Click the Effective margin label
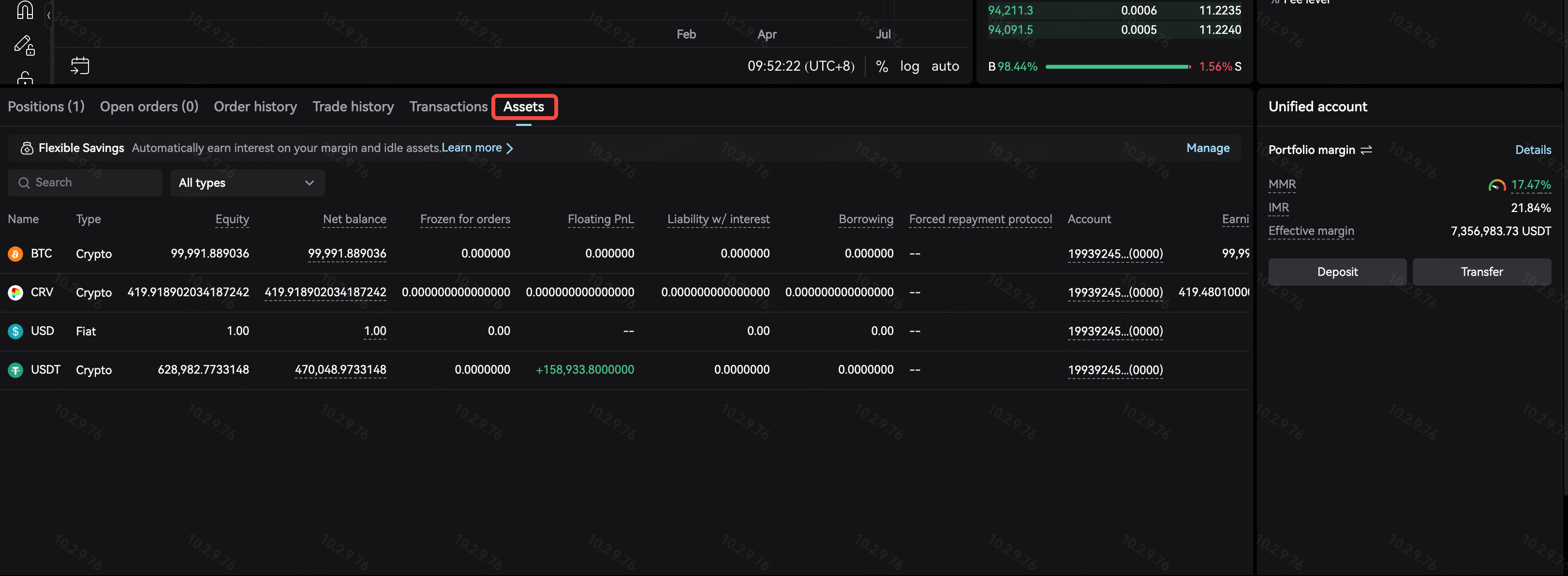The width and height of the screenshot is (1568, 576). pos(1311,231)
